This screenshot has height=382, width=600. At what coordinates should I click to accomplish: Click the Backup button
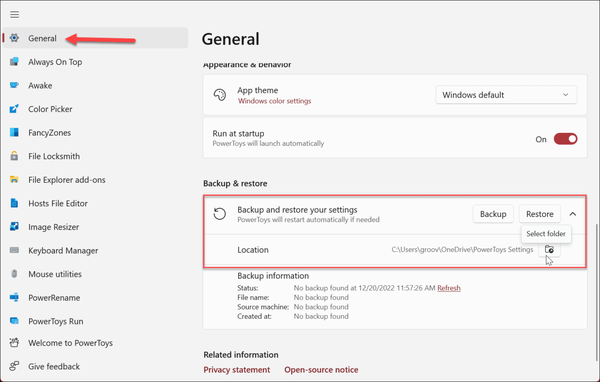point(493,214)
